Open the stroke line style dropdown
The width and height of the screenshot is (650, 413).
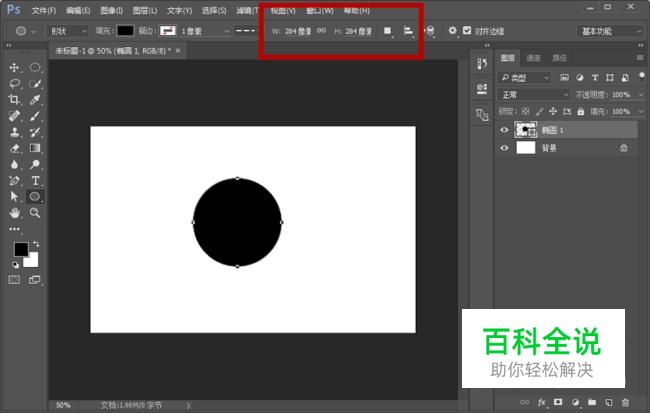point(245,31)
